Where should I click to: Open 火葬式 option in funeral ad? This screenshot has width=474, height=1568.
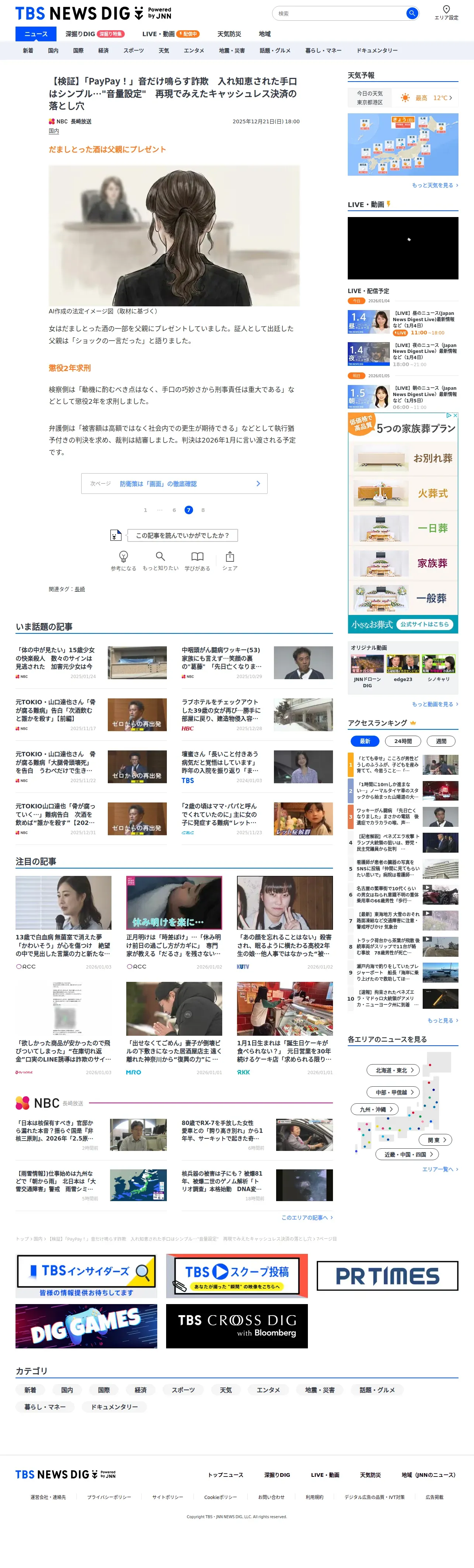coord(403,493)
